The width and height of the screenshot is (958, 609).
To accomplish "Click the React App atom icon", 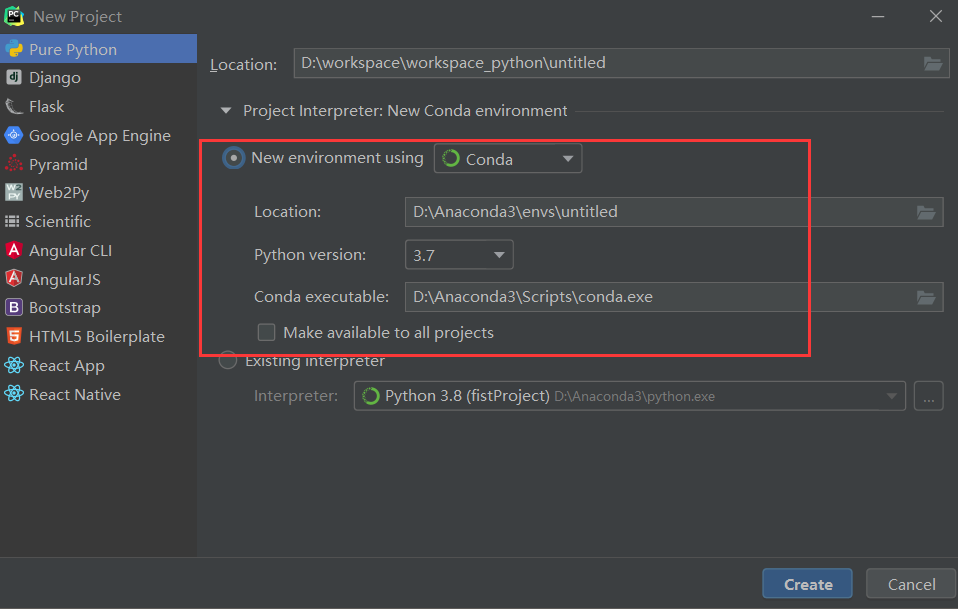I will point(13,365).
